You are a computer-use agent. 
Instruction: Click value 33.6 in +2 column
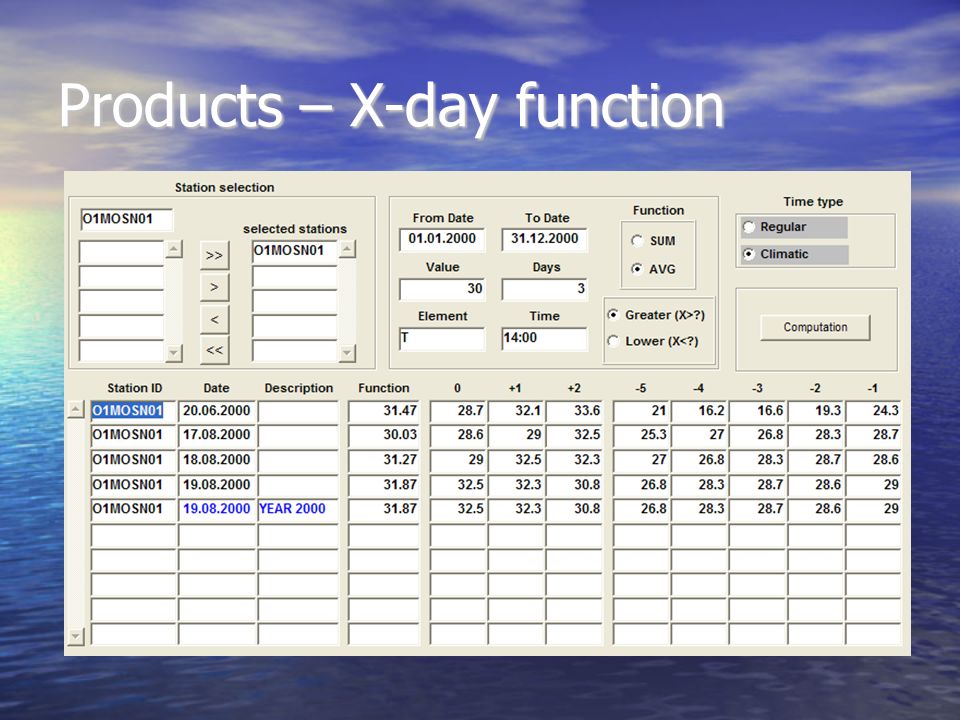click(574, 410)
